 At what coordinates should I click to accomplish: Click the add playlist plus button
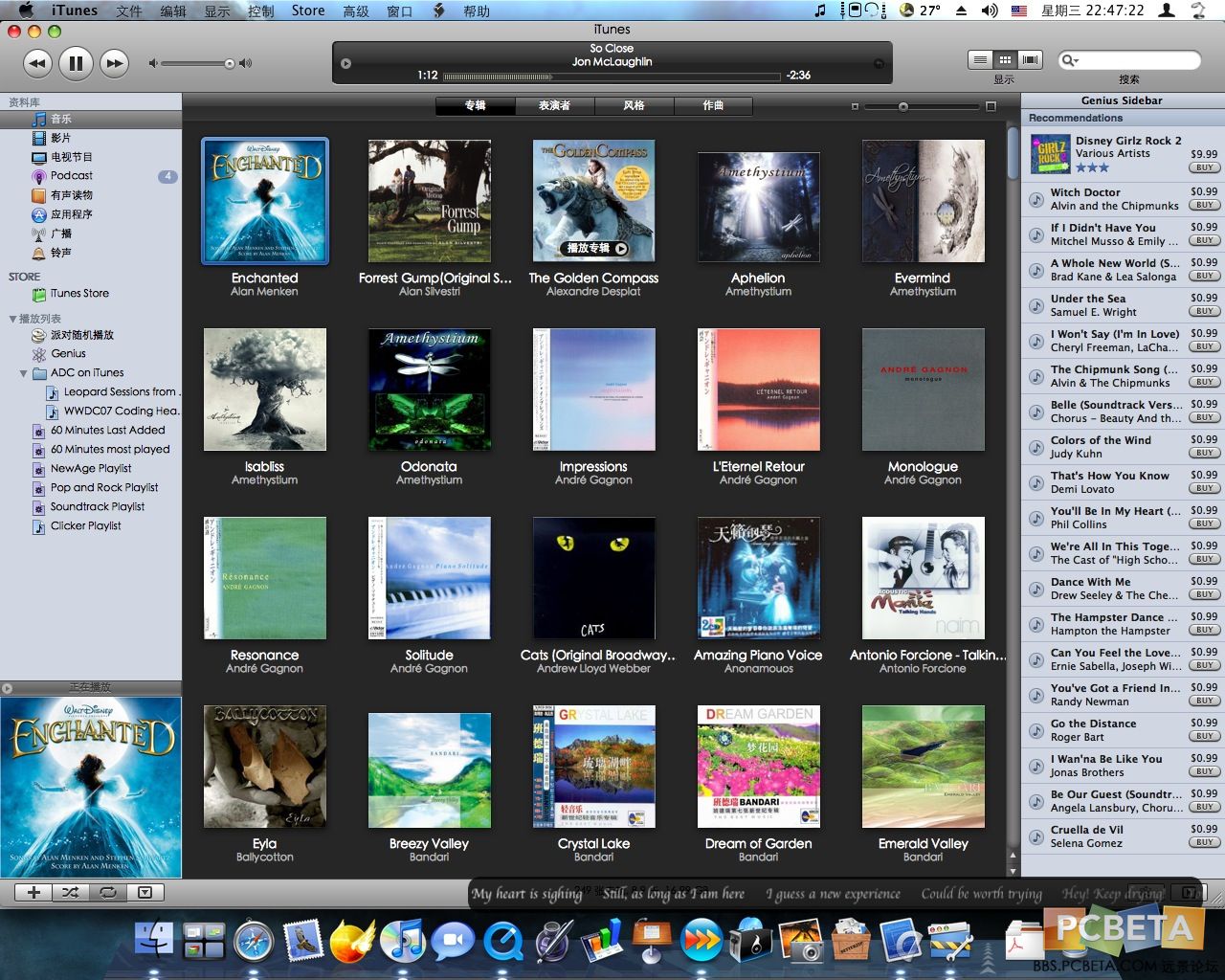[x=33, y=892]
